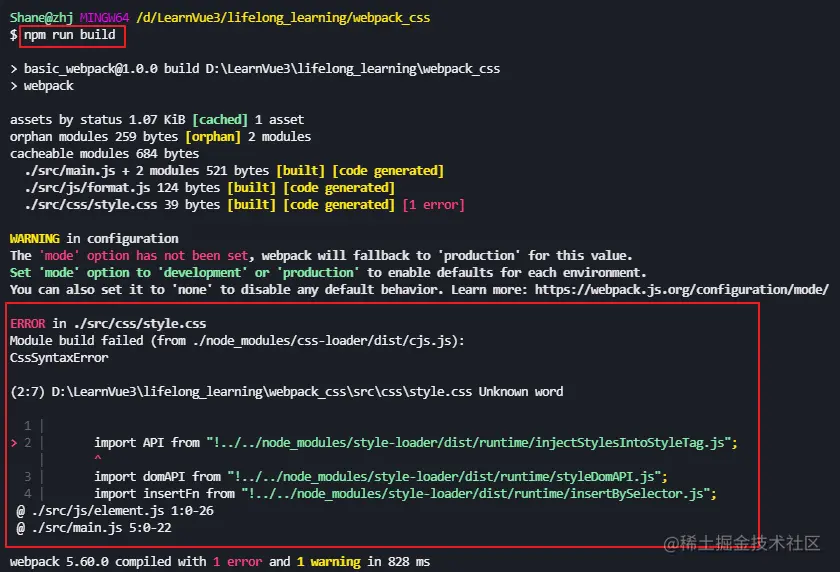
Task: Click the '> webpack' script line
Action: [42, 86]
